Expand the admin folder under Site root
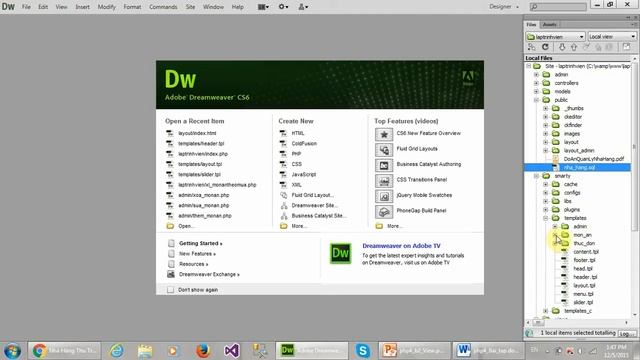640x360 pixels. (x=536, y=75)
